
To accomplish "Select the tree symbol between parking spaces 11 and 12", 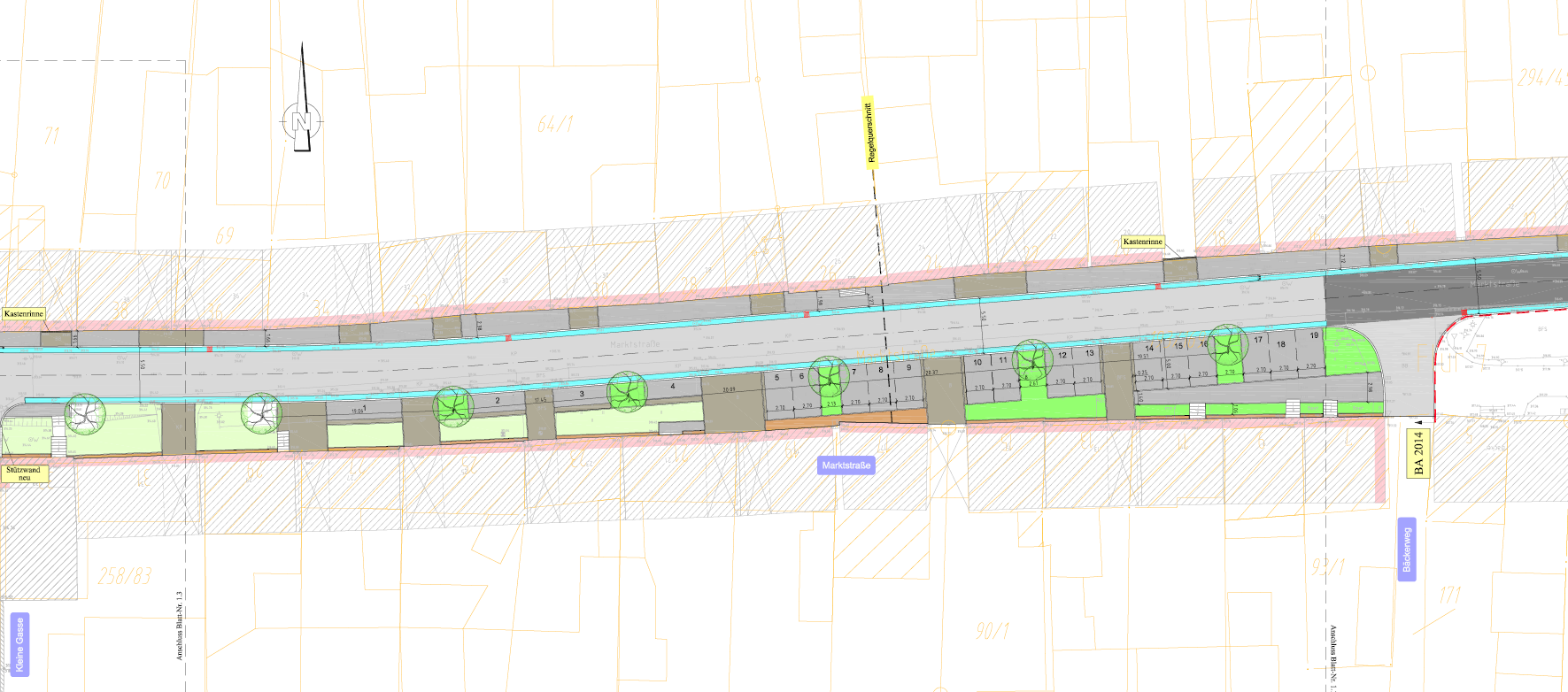I will click(x=1032, y=360).
